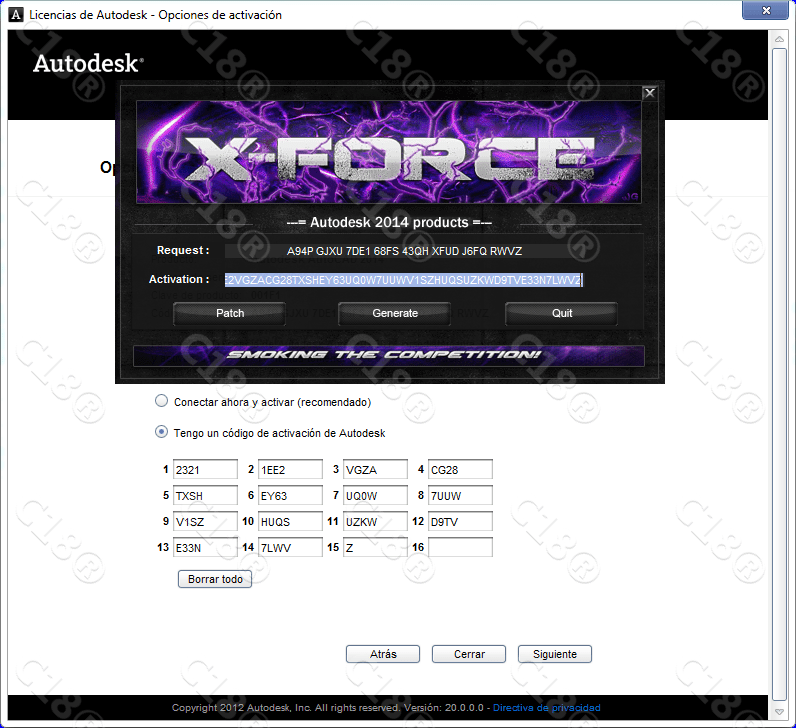Click the copyright text 'Copyright 2012 Autodesk, Inc.'
796x728 pixels.
point(241,708)
